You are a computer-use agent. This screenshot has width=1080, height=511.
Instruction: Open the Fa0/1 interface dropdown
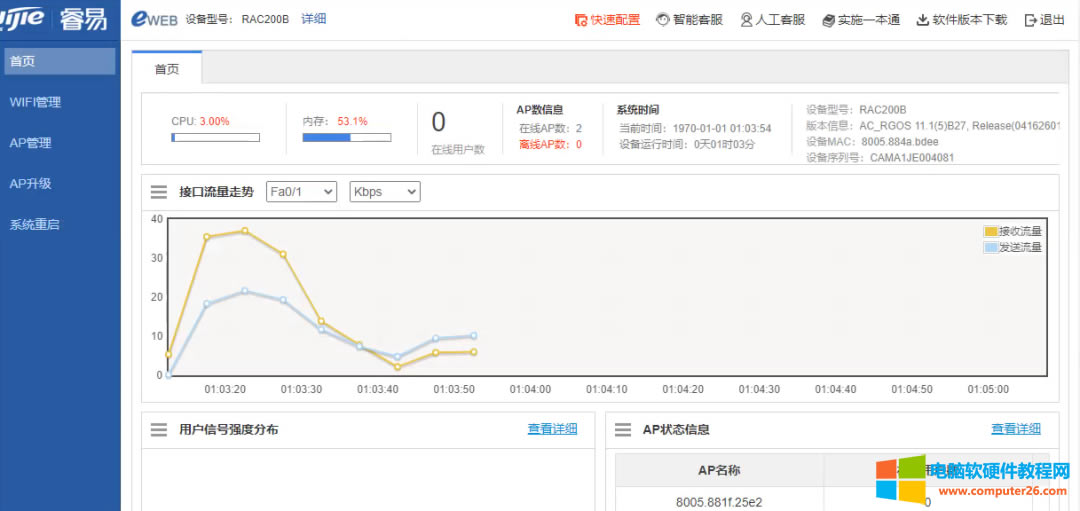[301, 192]
